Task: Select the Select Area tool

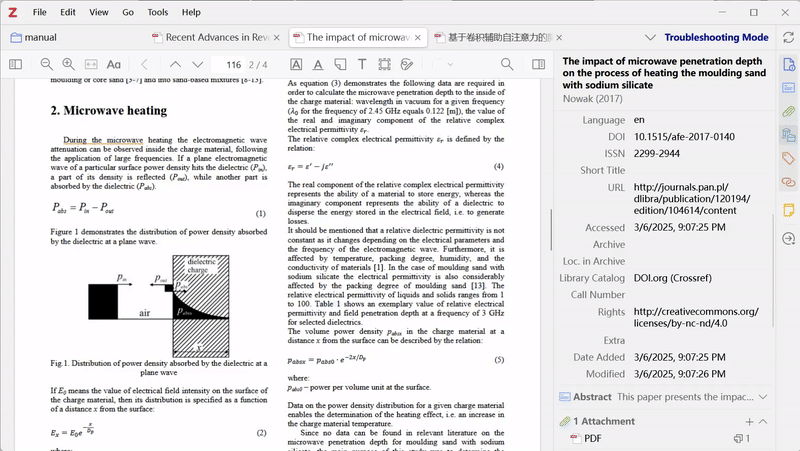Action: point(384,64)
